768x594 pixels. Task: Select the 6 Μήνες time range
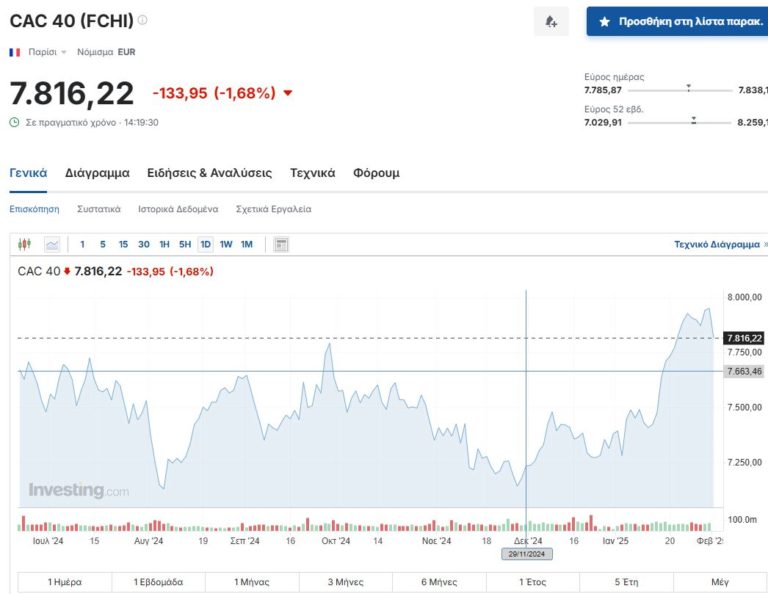click(437, 581)
